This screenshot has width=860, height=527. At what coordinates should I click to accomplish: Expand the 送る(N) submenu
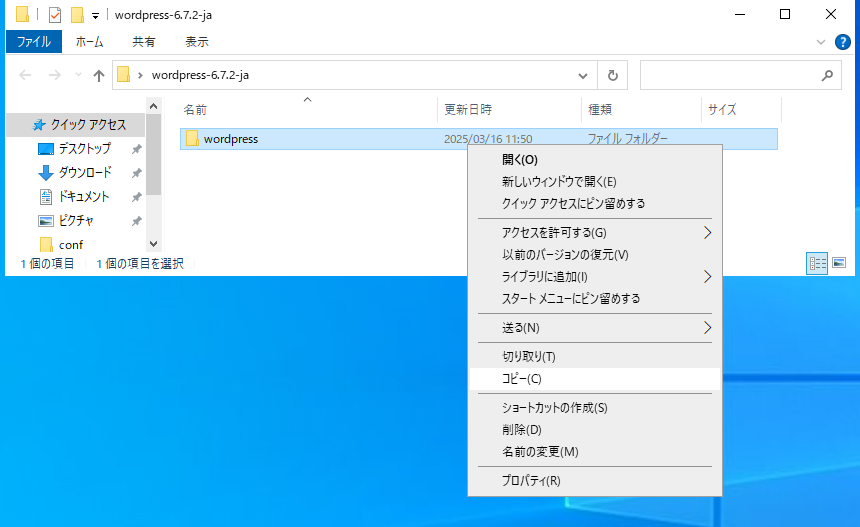pos(707,328)
